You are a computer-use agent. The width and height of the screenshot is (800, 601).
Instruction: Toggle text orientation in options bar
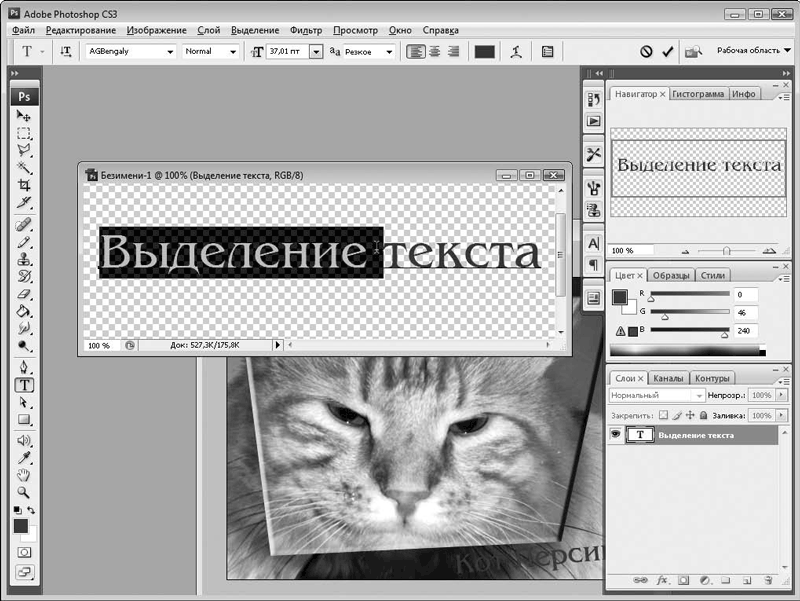(66, 52)
